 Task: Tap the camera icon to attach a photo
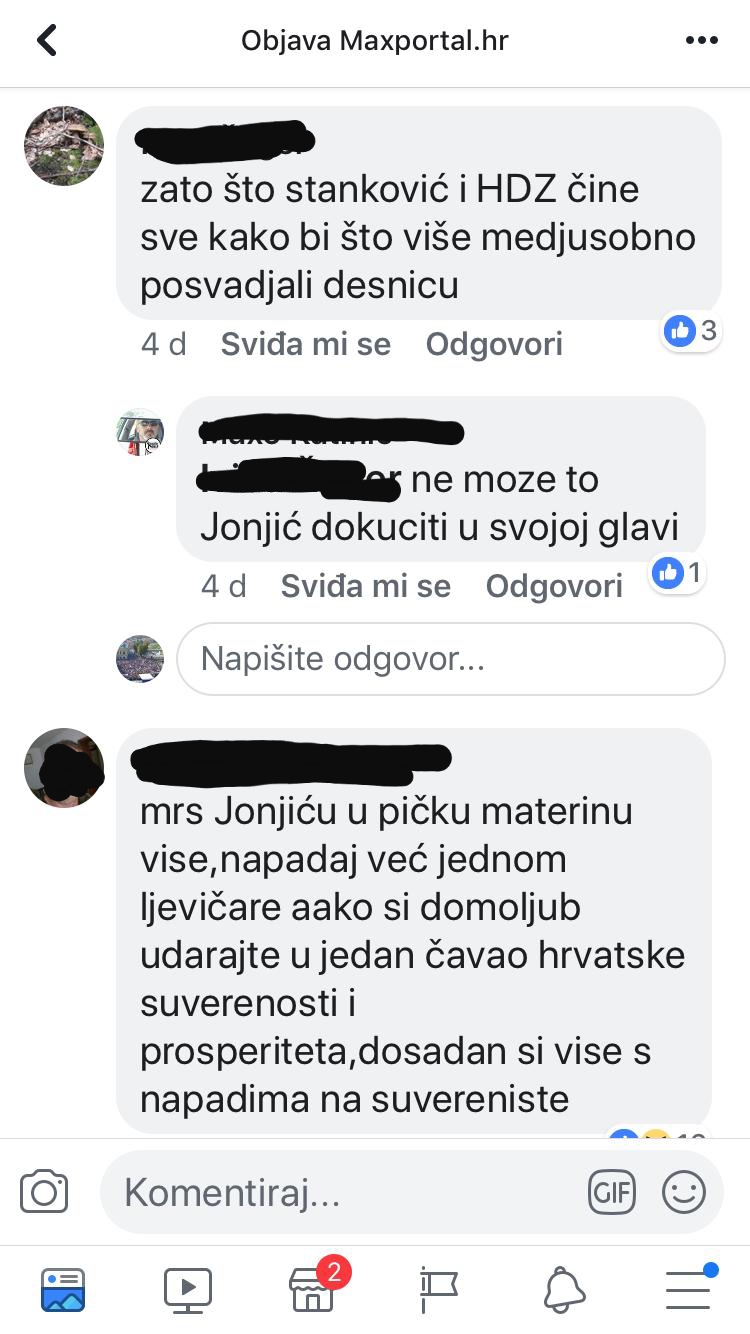pyautogui.click(x=44, y=1192)
